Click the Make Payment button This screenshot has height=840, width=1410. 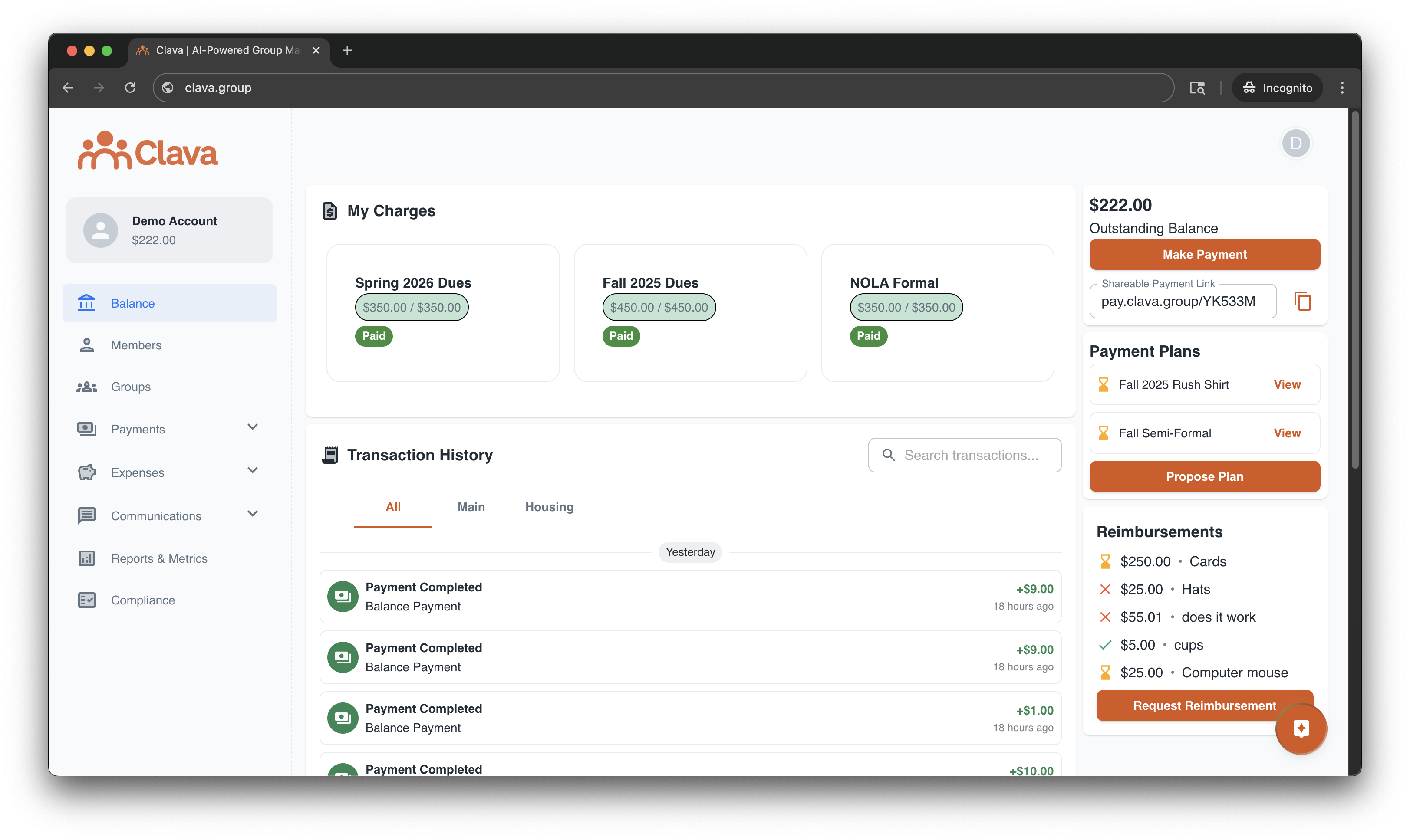(x=1204, y=254)
